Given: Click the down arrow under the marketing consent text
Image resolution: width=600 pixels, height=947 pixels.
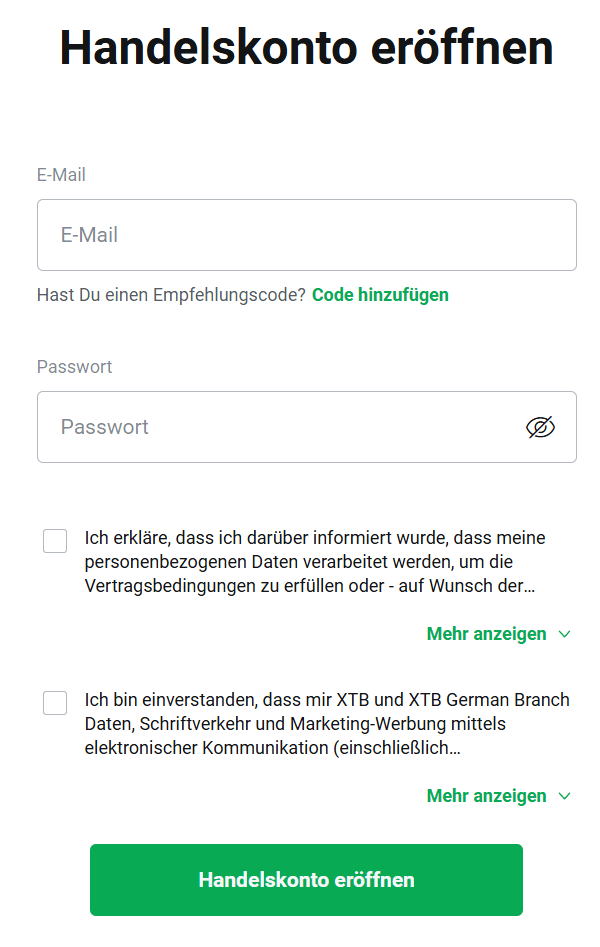Looking at the screenshot, I should click(x=564, y=795).
